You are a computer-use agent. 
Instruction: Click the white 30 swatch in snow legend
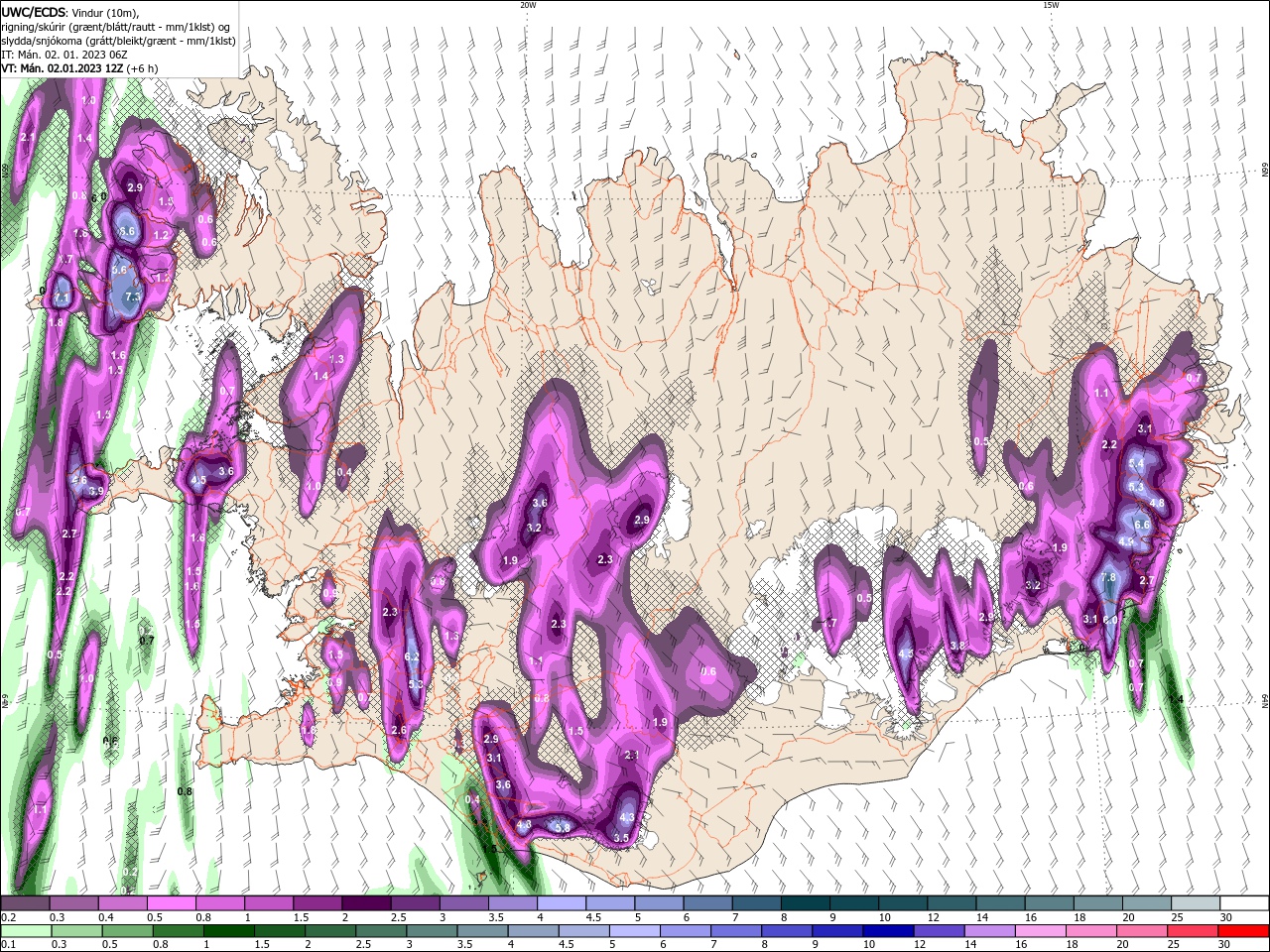click(x=1243, y=903)
